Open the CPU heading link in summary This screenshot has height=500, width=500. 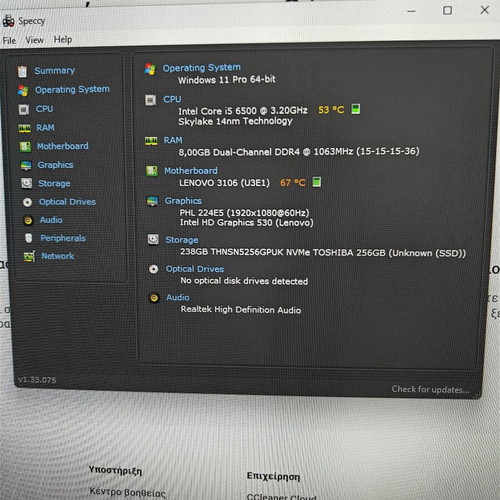click(x=172, y=99)
